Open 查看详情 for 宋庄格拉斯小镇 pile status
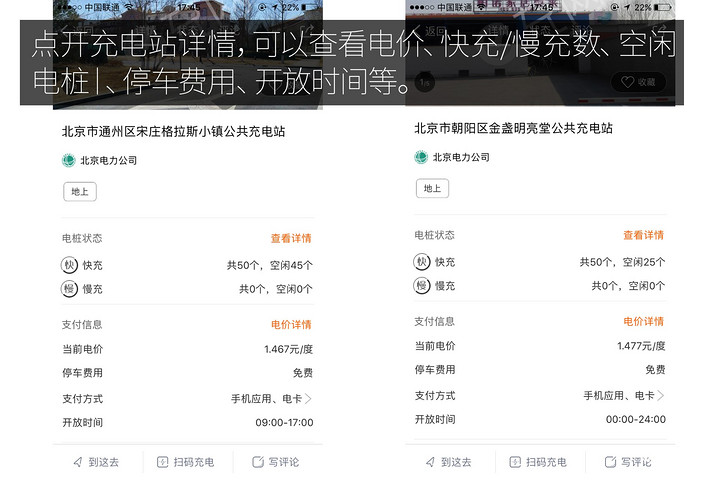Viewport: 720px width, 480px height. coord(291,238)
